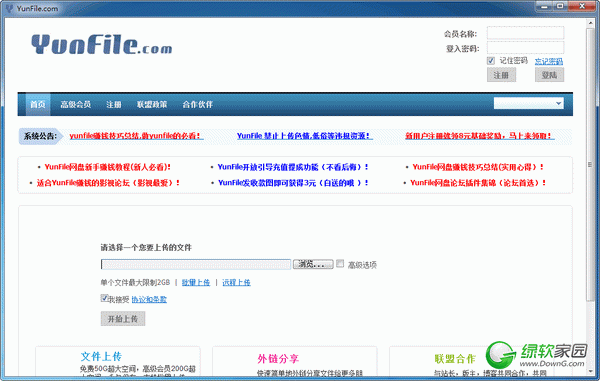The width and height of the screenshot is (600, 381).
Task: Click the 外链分享 section heading
Action: (x=278, y=359)
